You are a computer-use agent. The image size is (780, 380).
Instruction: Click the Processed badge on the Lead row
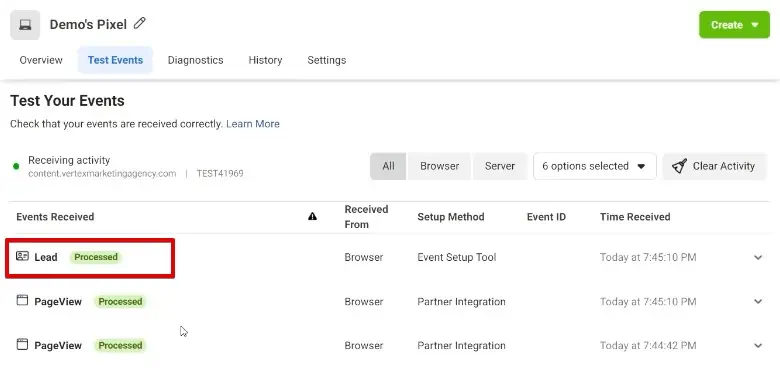coord(96,257)
